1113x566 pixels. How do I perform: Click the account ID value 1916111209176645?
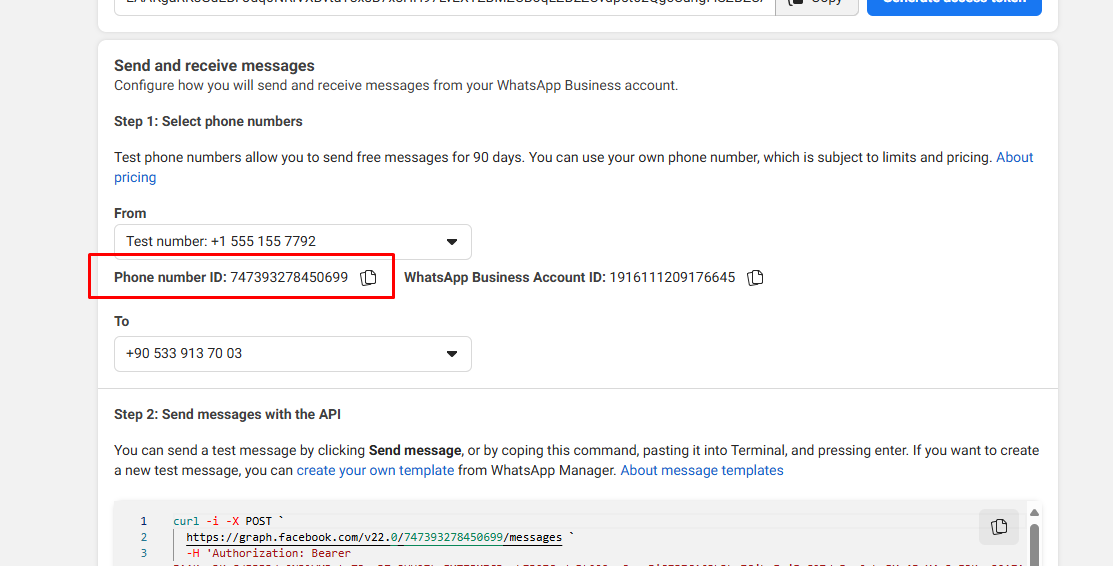tap(672, 278)
